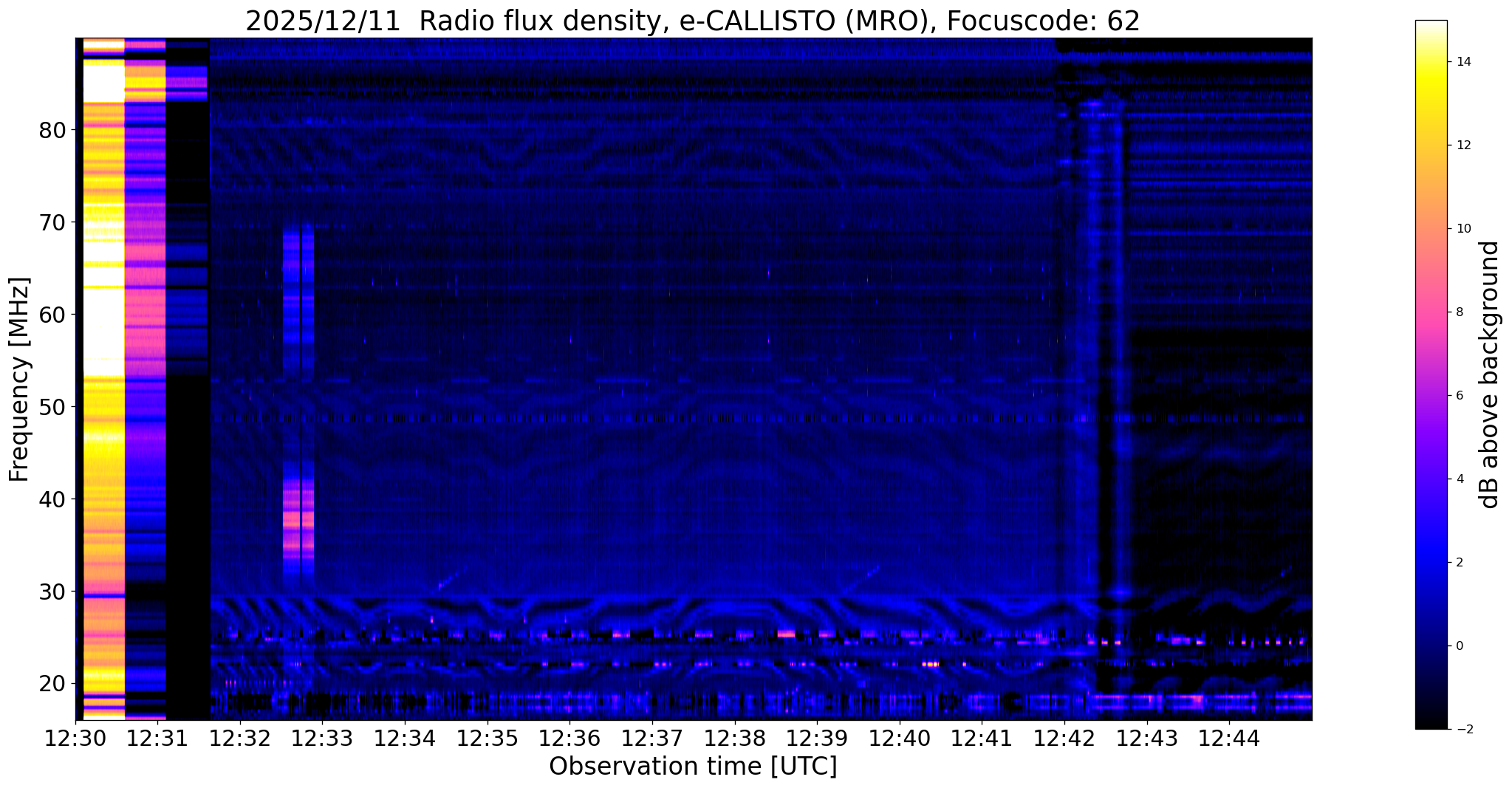The height and width of the screenshot is (788, 1512).
Task: Click the 12:35 time tick label
Action: pyautogui.click(x=488, y=738)
